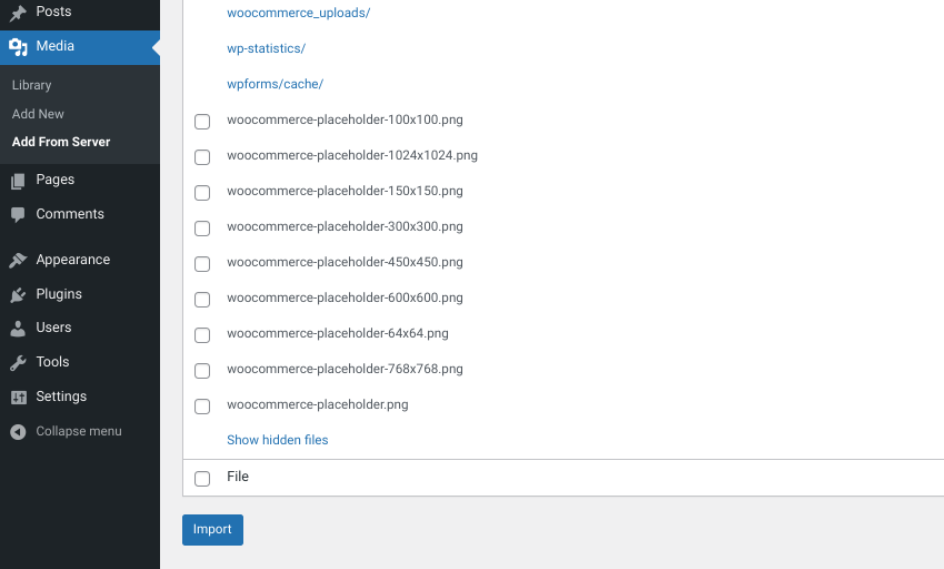Image resolution: width=944 pixels, height=569 pixels.
Task: Check woocommerce-placeholder-100x100.png checkbox
Action: point(202,122)
